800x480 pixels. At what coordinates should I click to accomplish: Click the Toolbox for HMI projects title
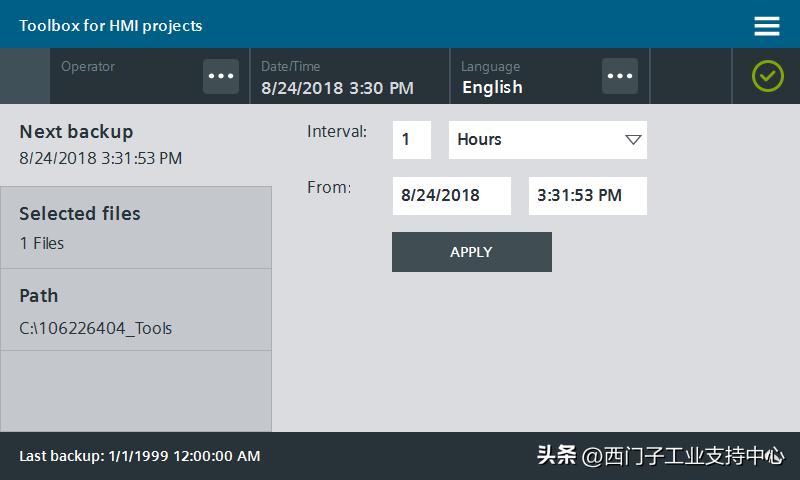pyautogui.click(x=111, y=25)
